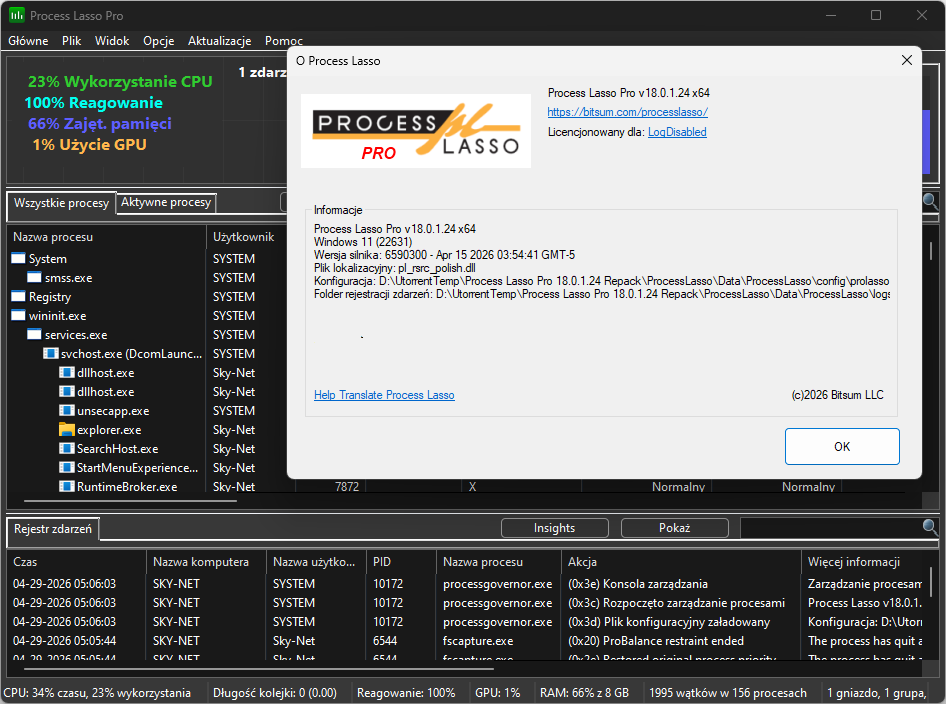Open the Widok menu
This screenshot has width=946, height=704.
tap(112, 40)
